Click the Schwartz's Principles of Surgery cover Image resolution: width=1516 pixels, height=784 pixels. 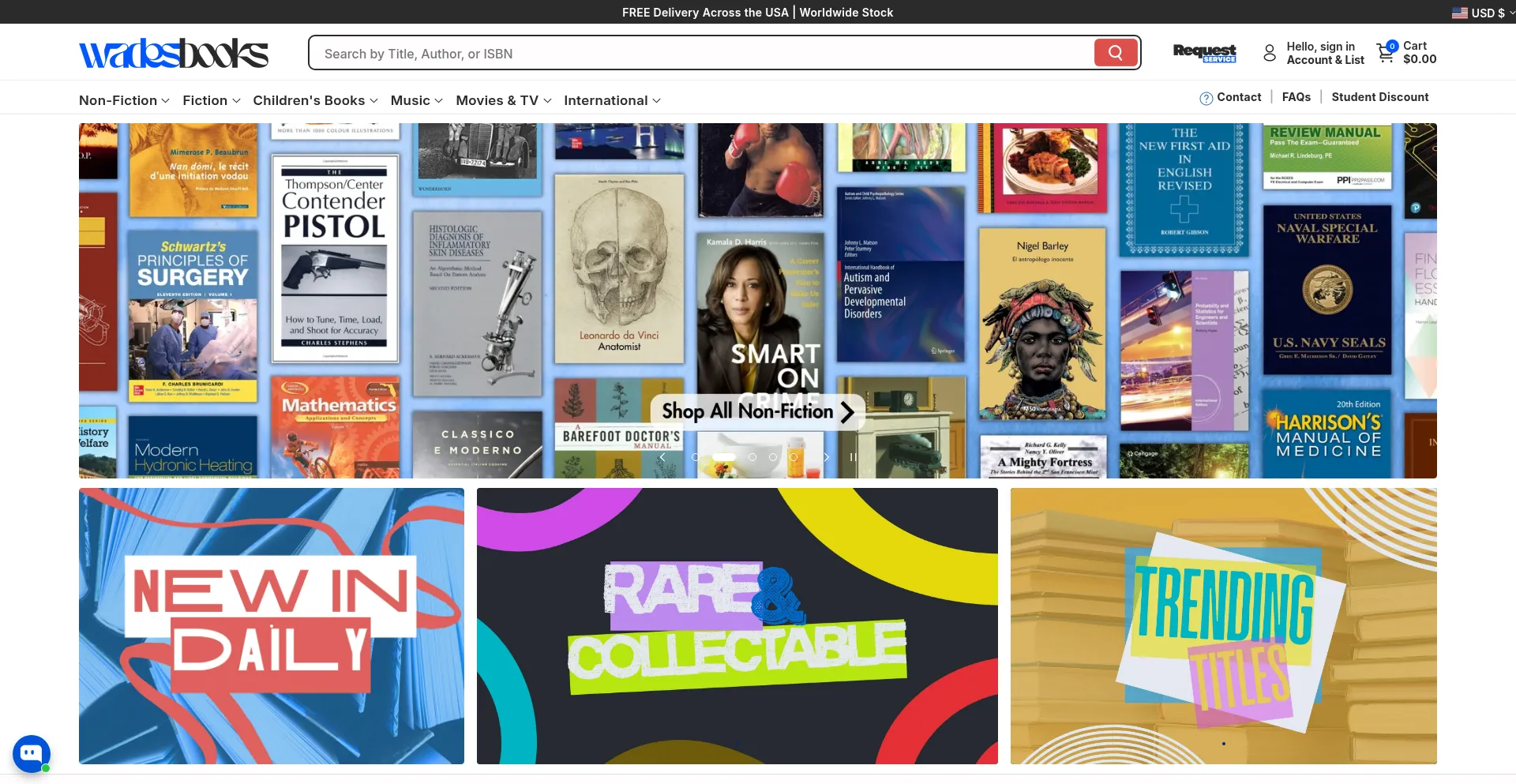(193, 316)
